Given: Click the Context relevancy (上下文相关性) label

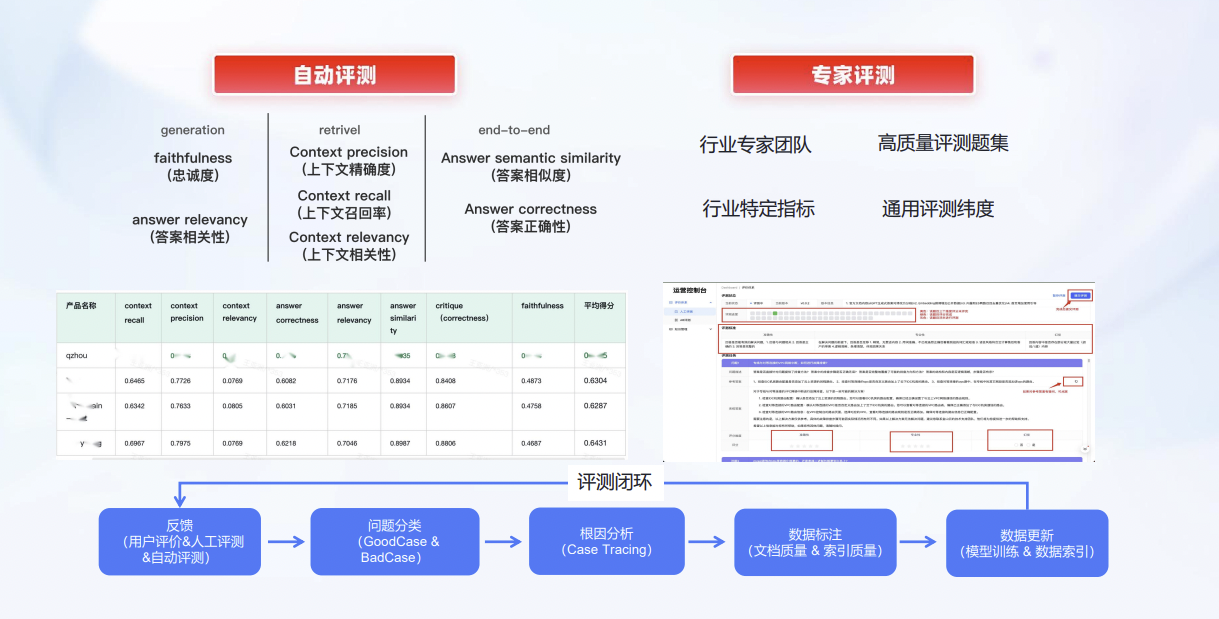Looking at the screenshot, I should tap(349, 245).
